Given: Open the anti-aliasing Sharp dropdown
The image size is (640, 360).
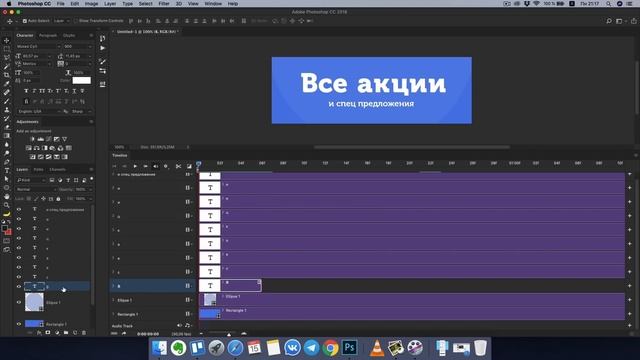Looking at the screenshot, I should tap(81, 111).
